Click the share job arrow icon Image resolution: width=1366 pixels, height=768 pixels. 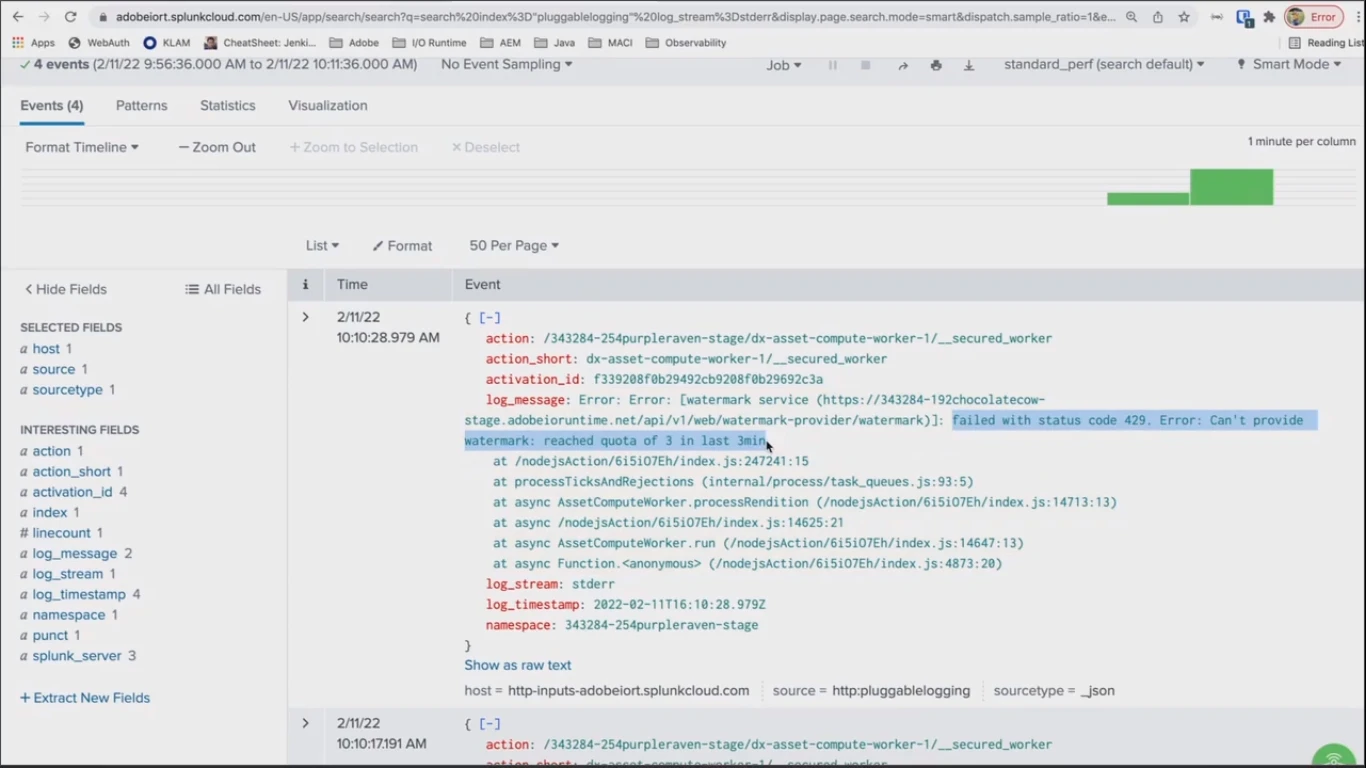pos(902,65)
